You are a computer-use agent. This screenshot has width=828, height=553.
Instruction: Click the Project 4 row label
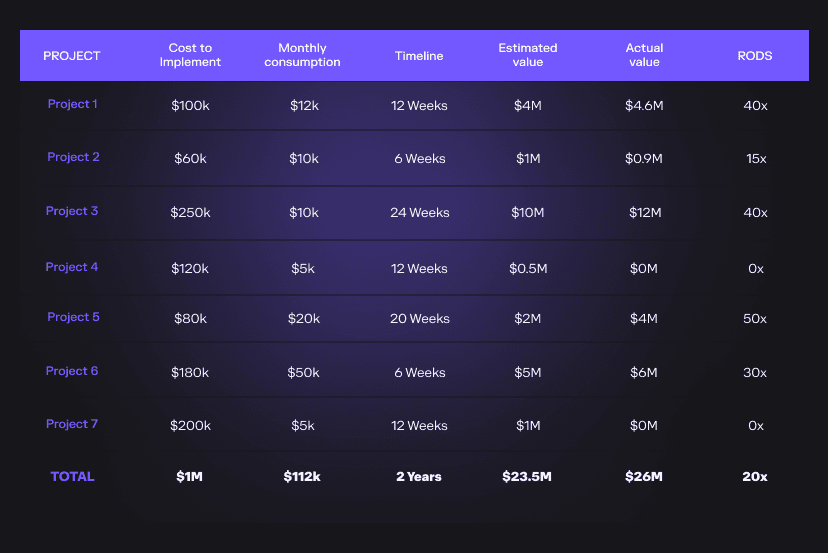pyautogui.click(x=72, y=267)
